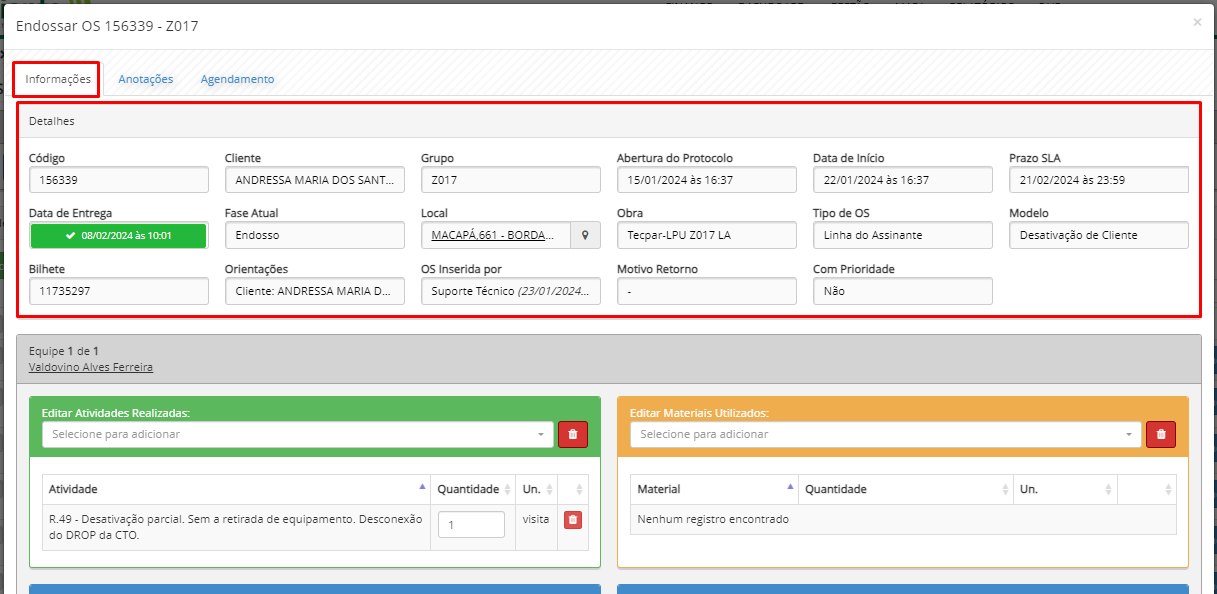This screenshot has width=1217, height=594.
Task: Switch to the Anotações tab
Action: (x=146, y=79)
